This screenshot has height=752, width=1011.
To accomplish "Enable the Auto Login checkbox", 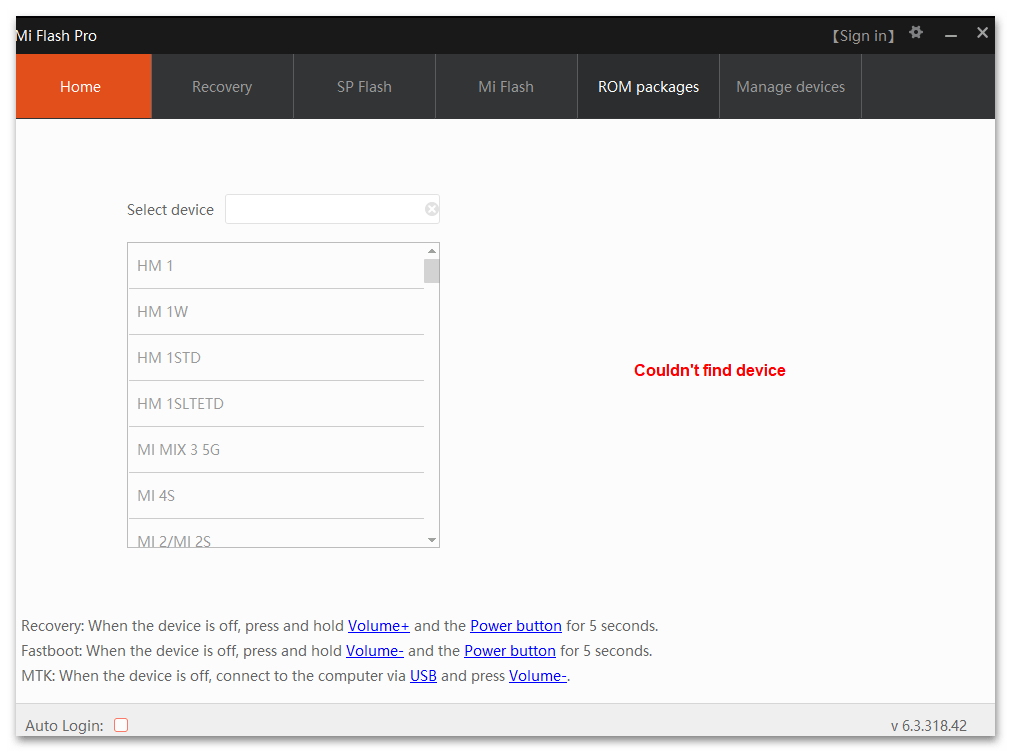I will 121,725.
